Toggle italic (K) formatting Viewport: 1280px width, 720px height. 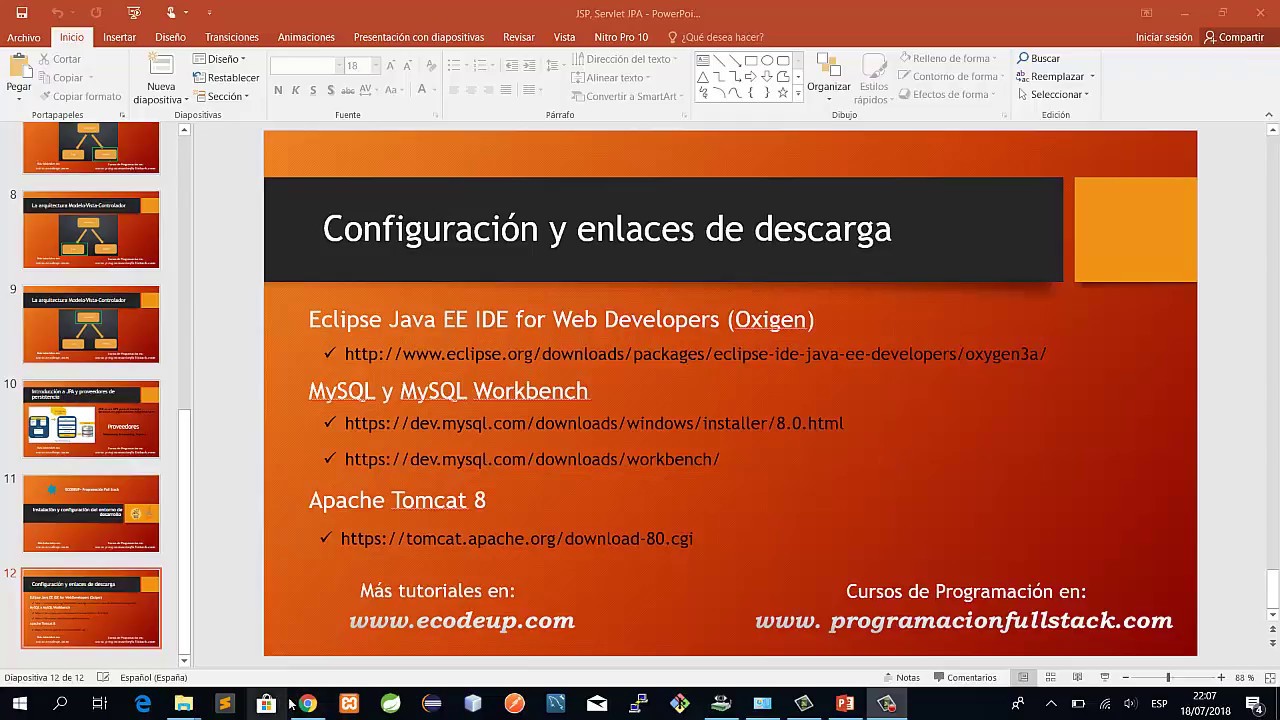[295, 90]
